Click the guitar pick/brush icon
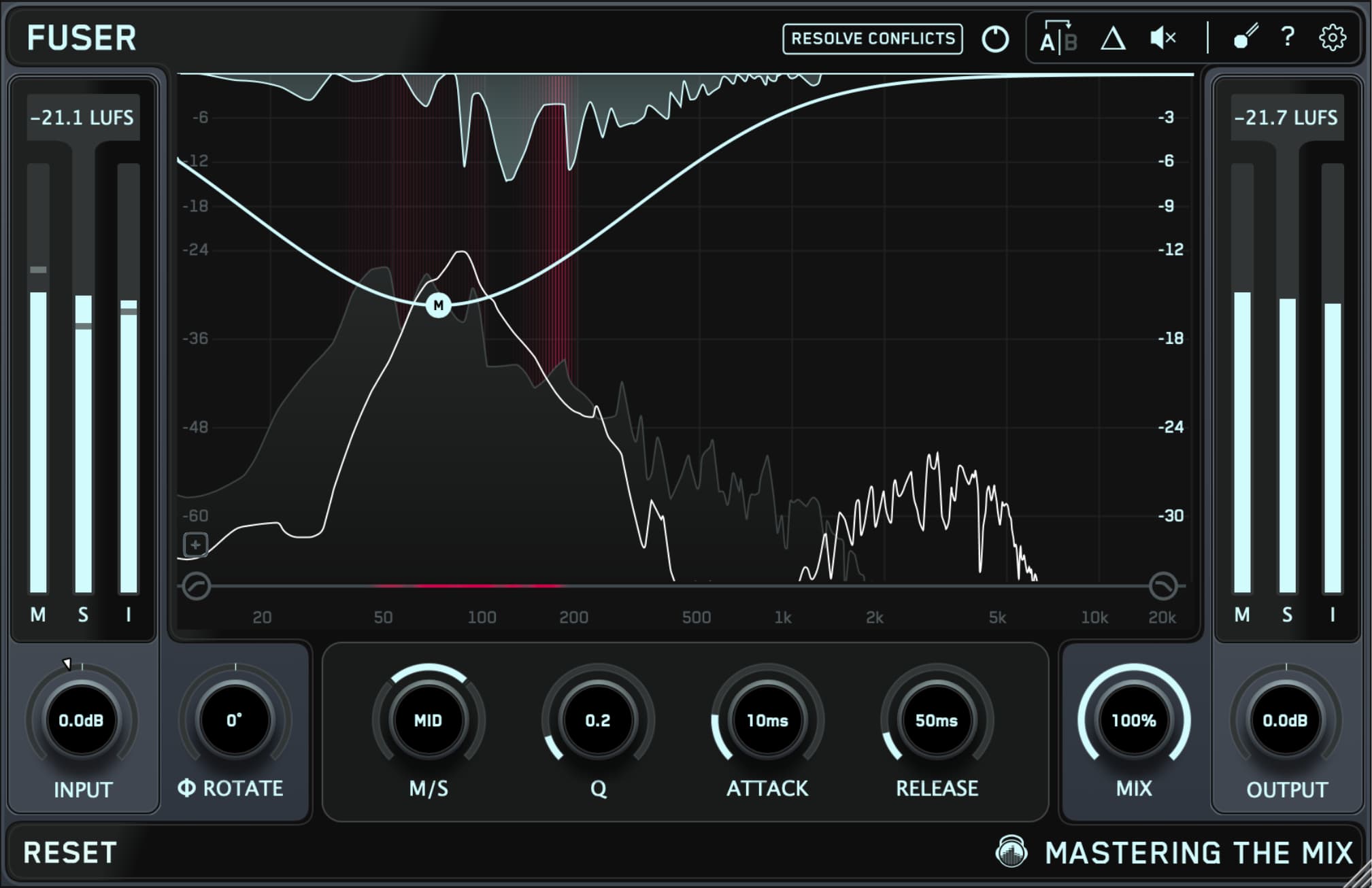 (1245, 37)
